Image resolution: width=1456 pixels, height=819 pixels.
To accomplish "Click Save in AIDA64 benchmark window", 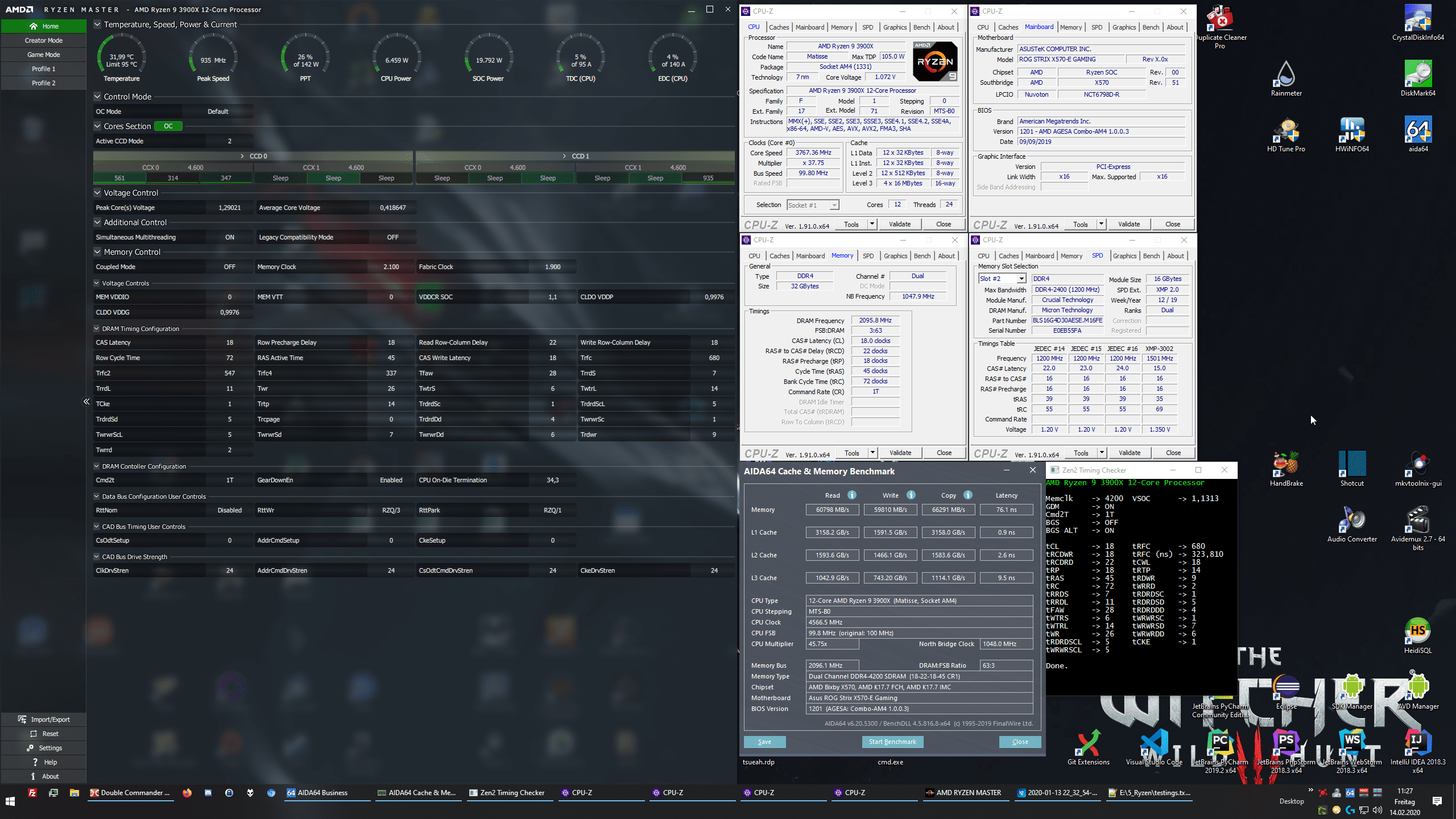I will [764, 742].
